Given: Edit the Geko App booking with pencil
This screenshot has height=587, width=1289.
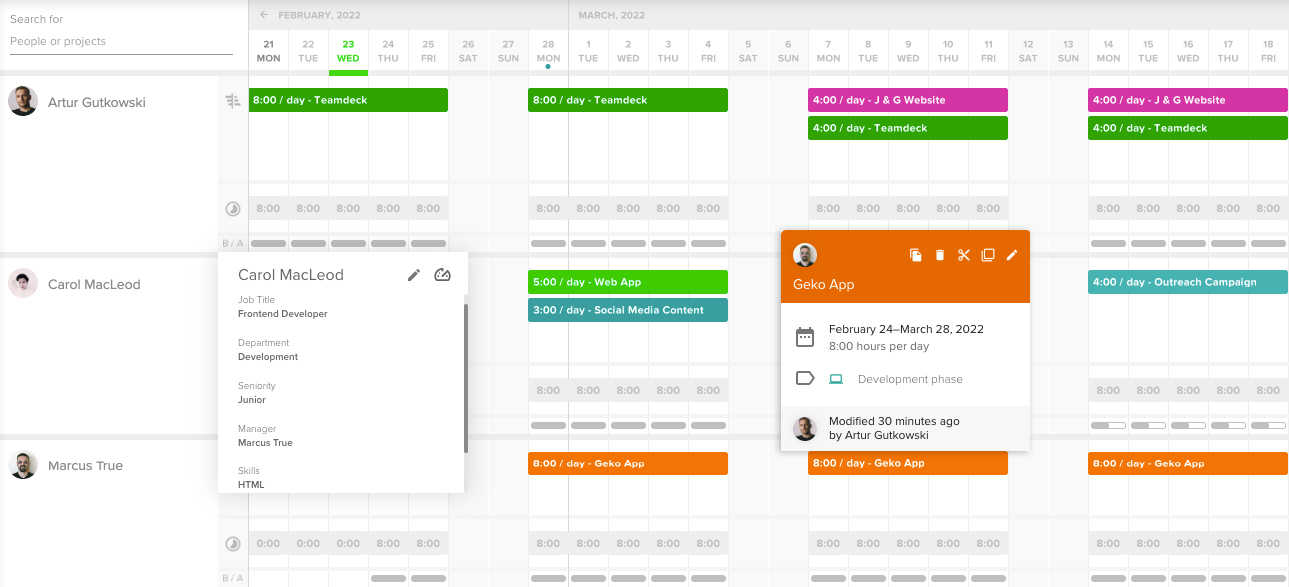Looking at the screenshot, I should [x=1011, y=255].
